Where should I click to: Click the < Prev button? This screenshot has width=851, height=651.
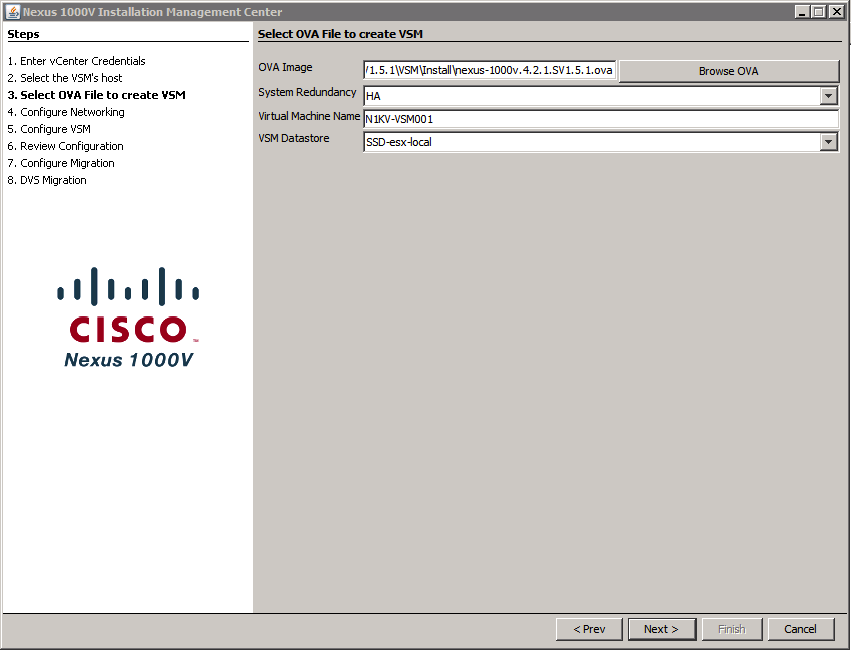(589, 629)
